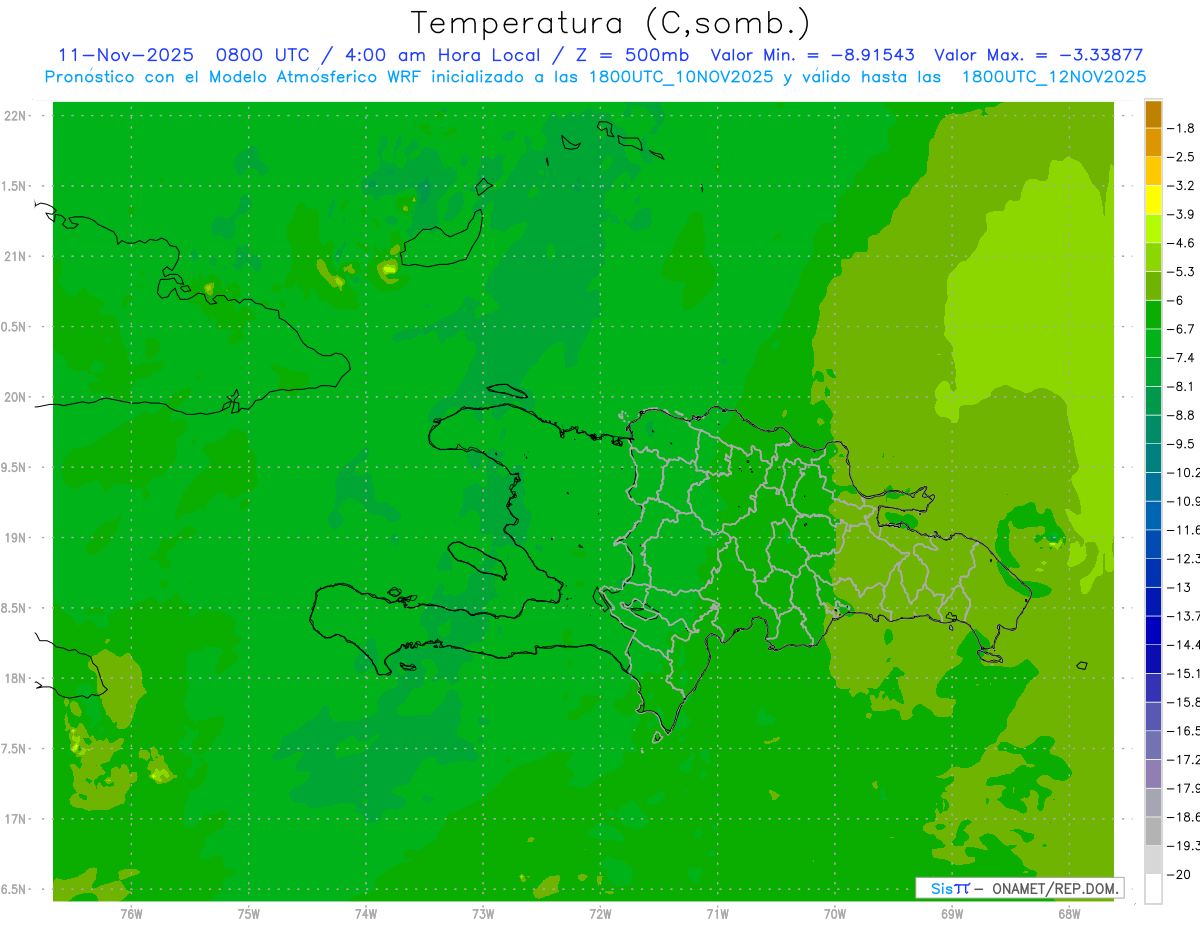The image size is (1200, 927).
Task: Select 'Valor Min. = -8.91543' text
Action: click(812, 55)
